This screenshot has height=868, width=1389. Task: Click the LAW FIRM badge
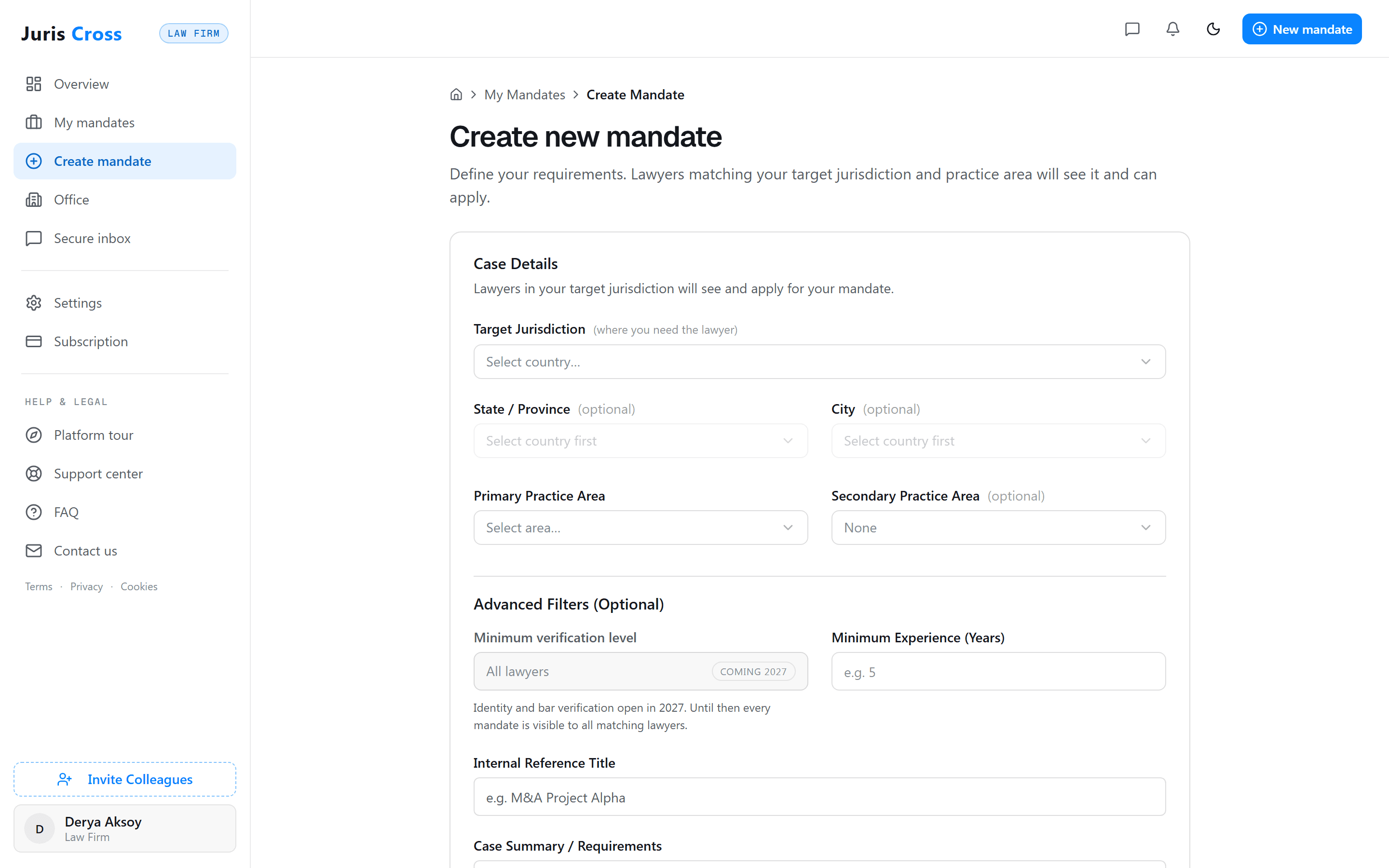click(193, 33)
